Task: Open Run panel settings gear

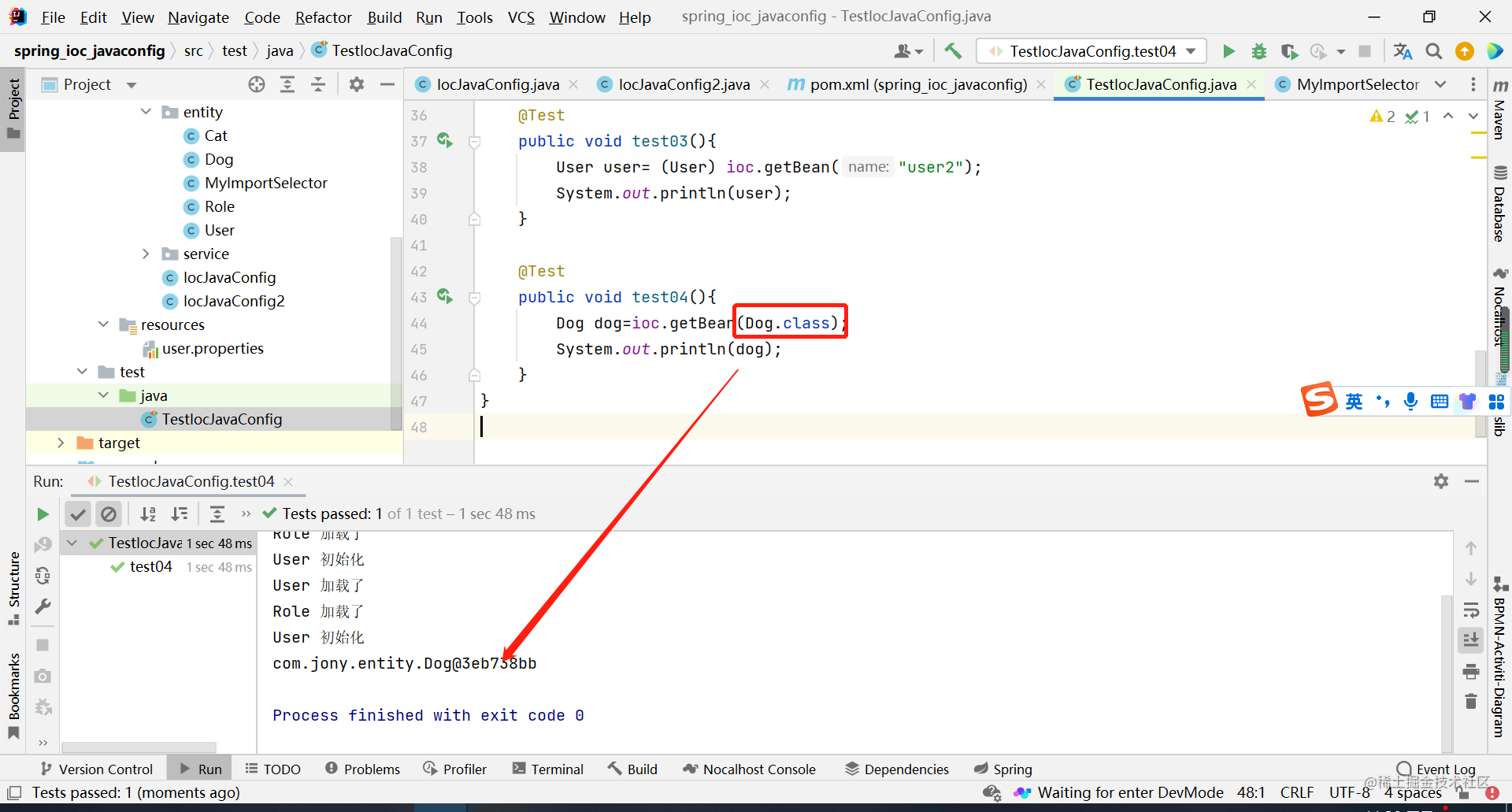Action: pos(1441,481)
